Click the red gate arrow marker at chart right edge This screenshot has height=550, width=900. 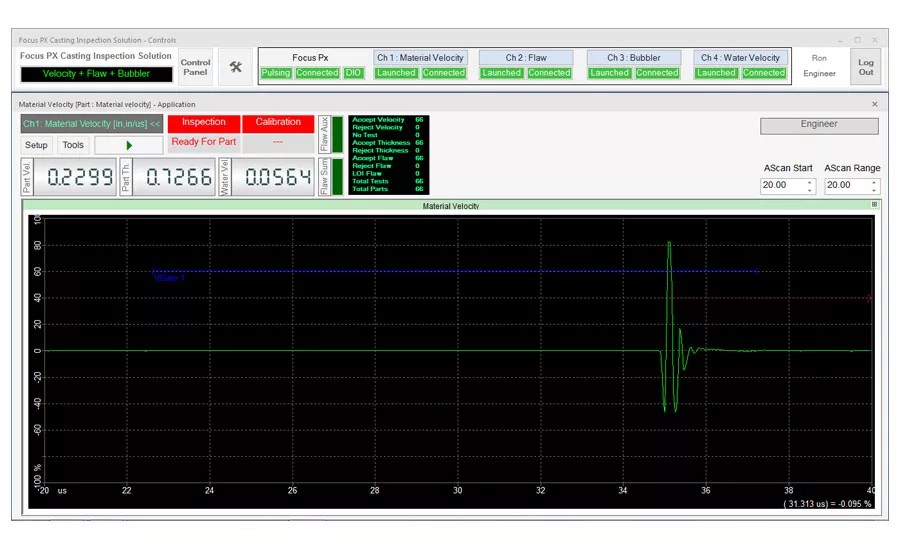869,298
